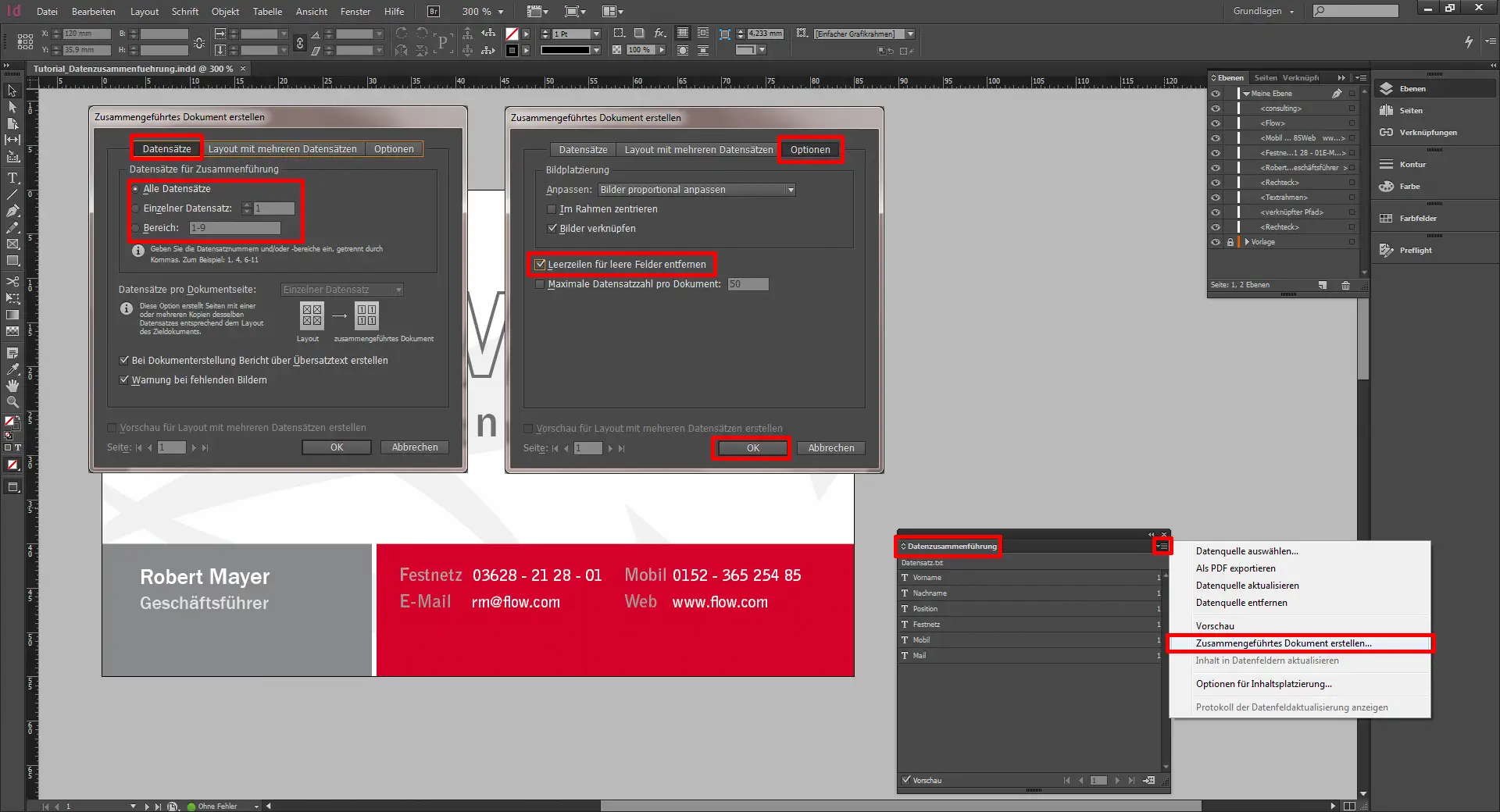Select the Pen tool
The width and height of the screenshot is (1500, 812).
click(12, 209)
